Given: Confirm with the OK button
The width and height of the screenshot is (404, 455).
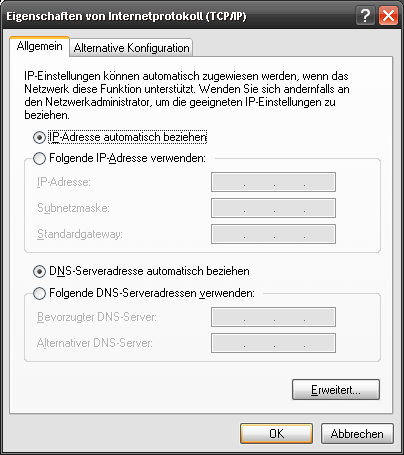Looking at the screenshot, I should point(276,434).
